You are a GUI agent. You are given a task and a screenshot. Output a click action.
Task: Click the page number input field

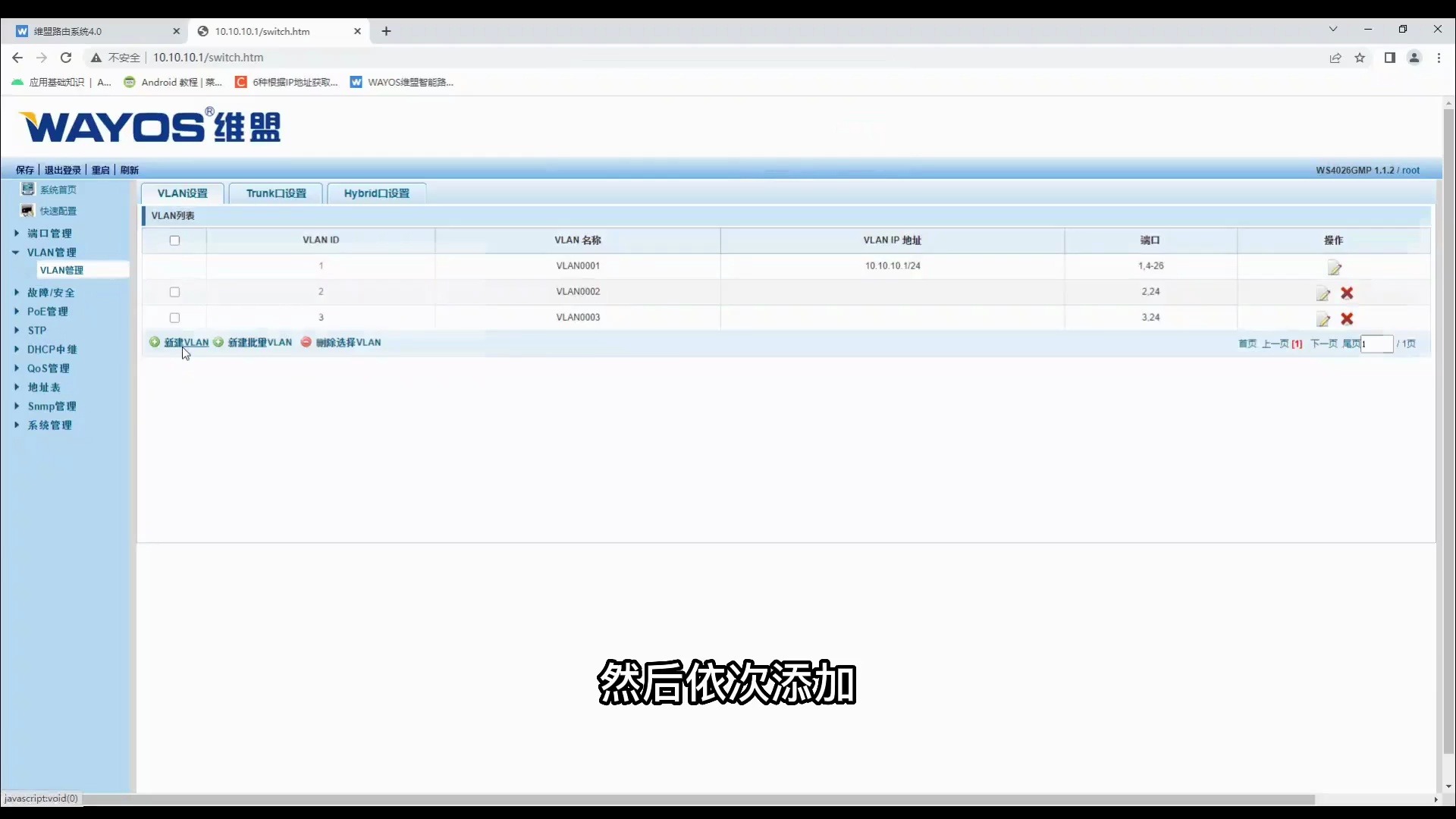tap(1377, 344)
